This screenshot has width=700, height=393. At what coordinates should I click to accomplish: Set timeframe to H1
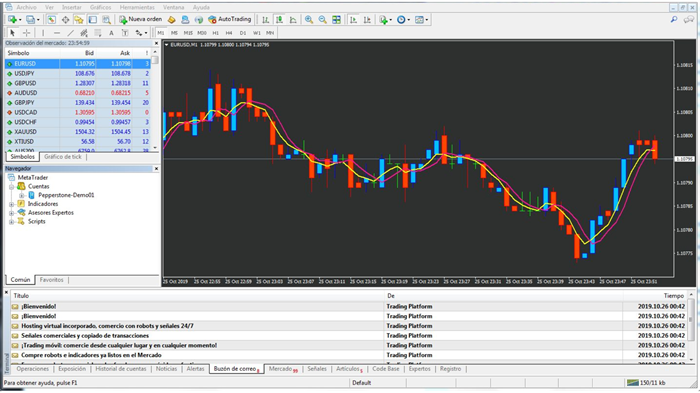click(216, 33)
